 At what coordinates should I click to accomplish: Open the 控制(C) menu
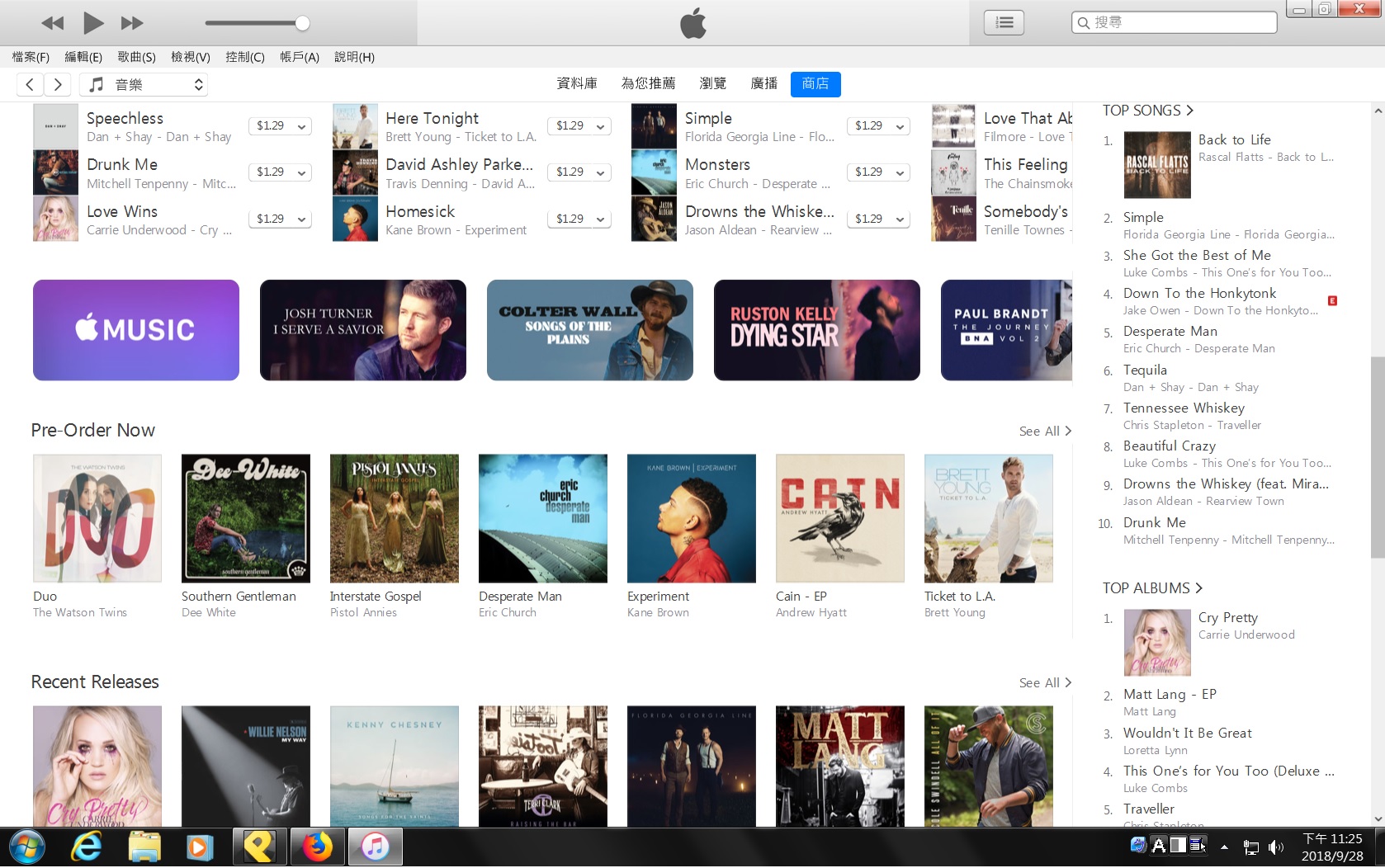pos(245,57)
